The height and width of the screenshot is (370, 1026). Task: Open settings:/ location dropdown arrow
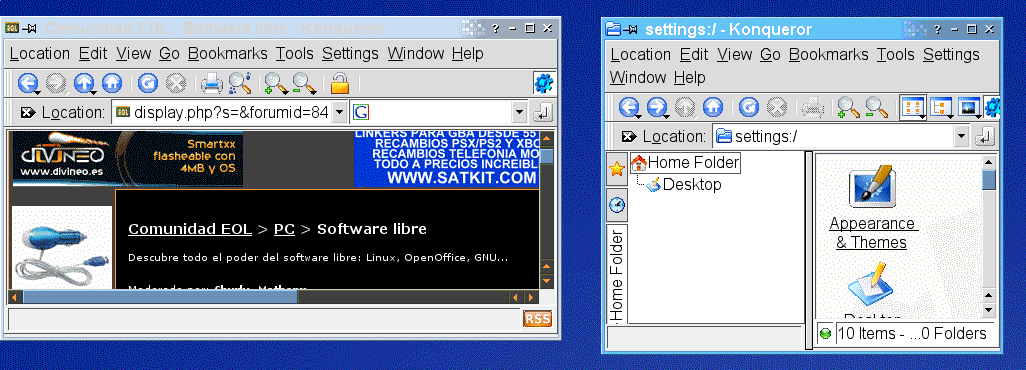pyautogui.click(x=961, y=137)
